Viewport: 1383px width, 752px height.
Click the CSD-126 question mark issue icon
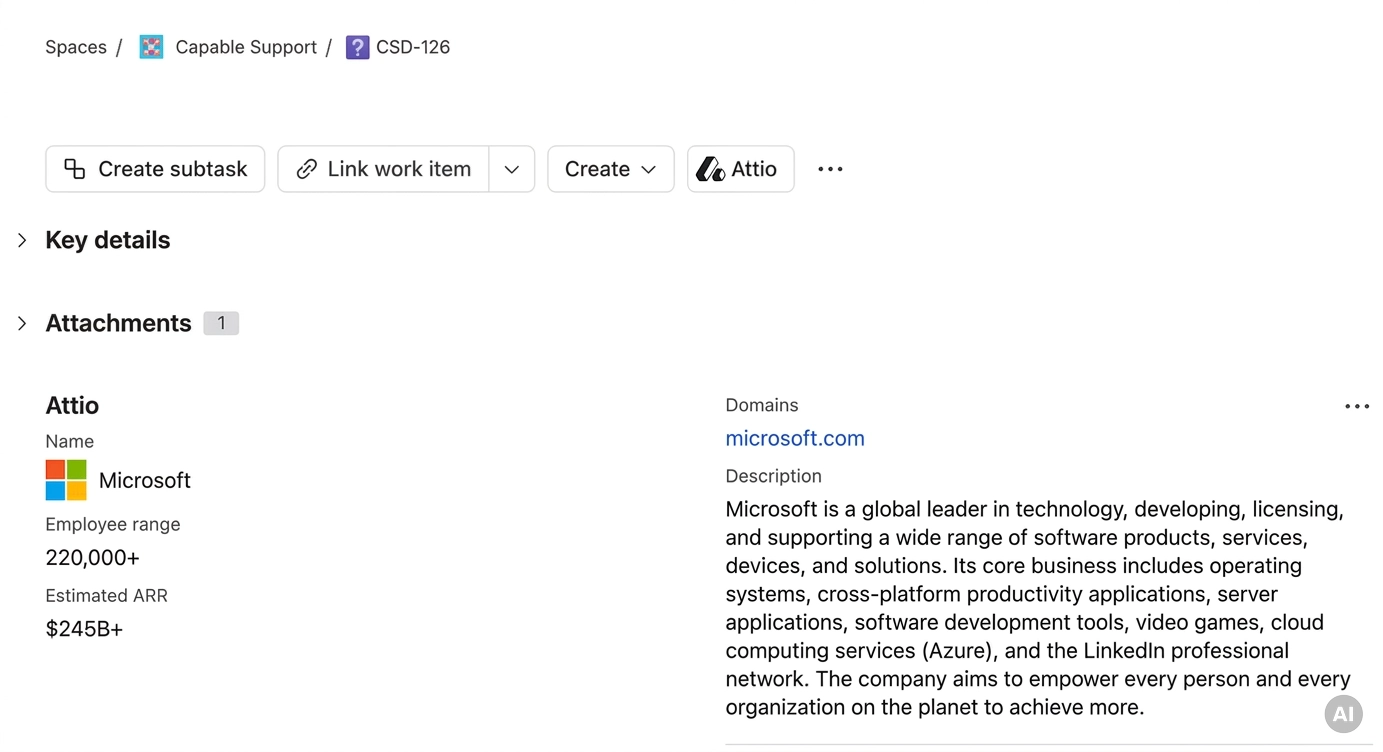click(357, 47)
